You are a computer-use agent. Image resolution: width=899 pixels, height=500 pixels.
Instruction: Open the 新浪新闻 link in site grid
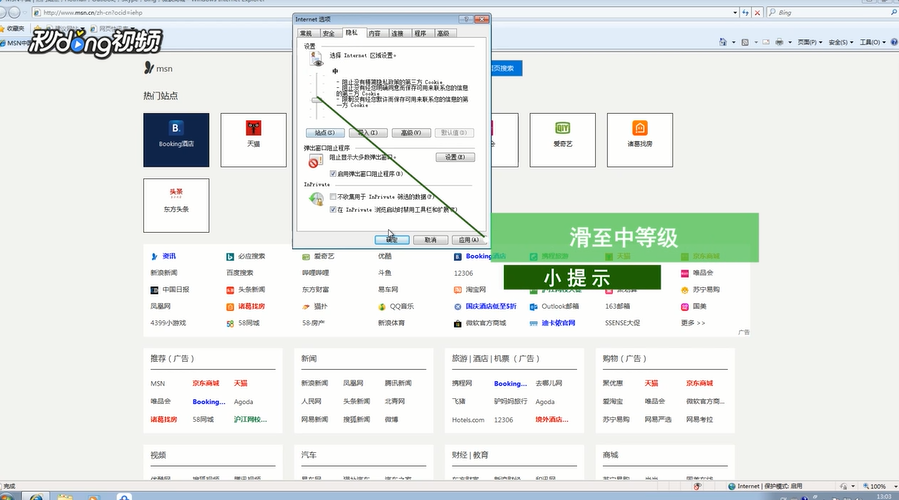pyautogui.click(x=164, y=273)
